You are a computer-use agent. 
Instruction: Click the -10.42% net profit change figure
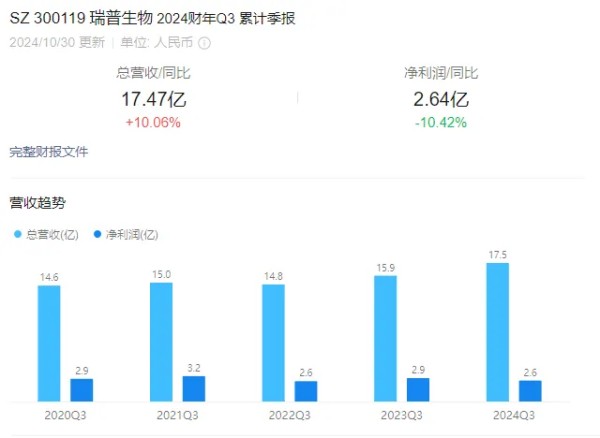[441, 122]
